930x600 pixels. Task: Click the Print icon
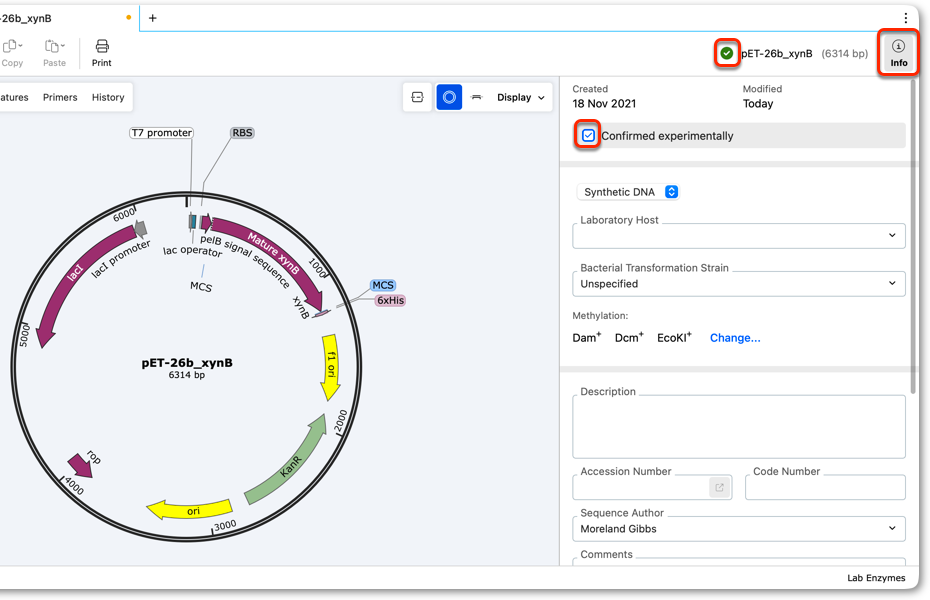point(102,46)
